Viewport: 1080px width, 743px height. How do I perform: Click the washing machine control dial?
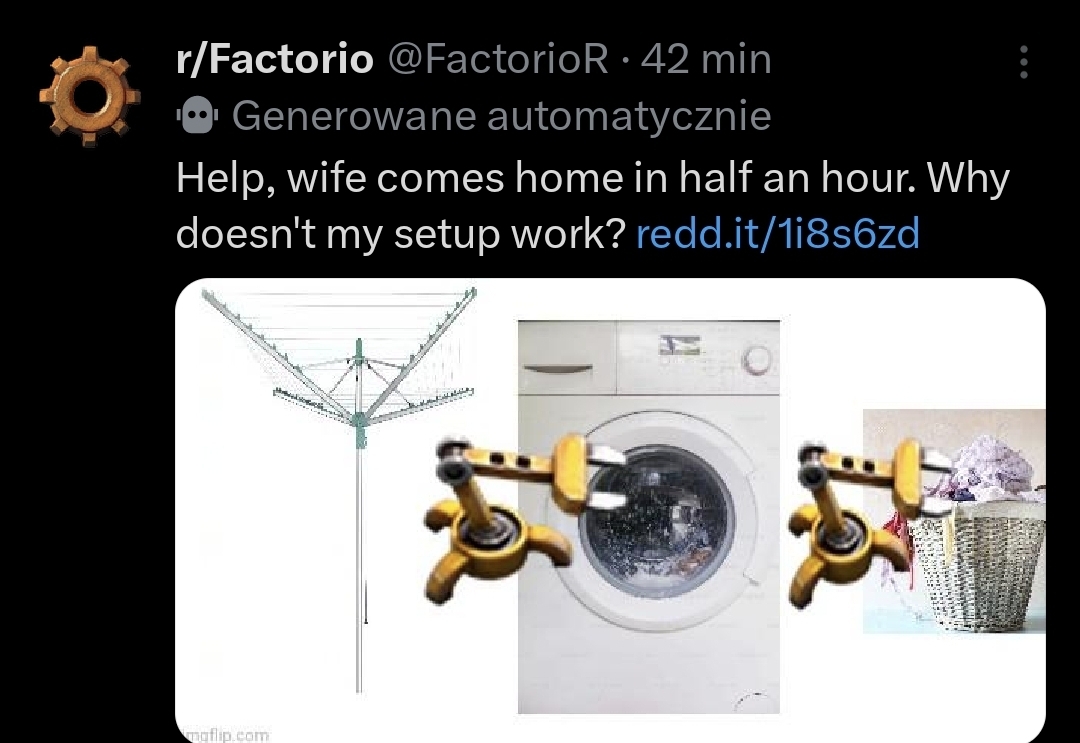pos(756,359)
